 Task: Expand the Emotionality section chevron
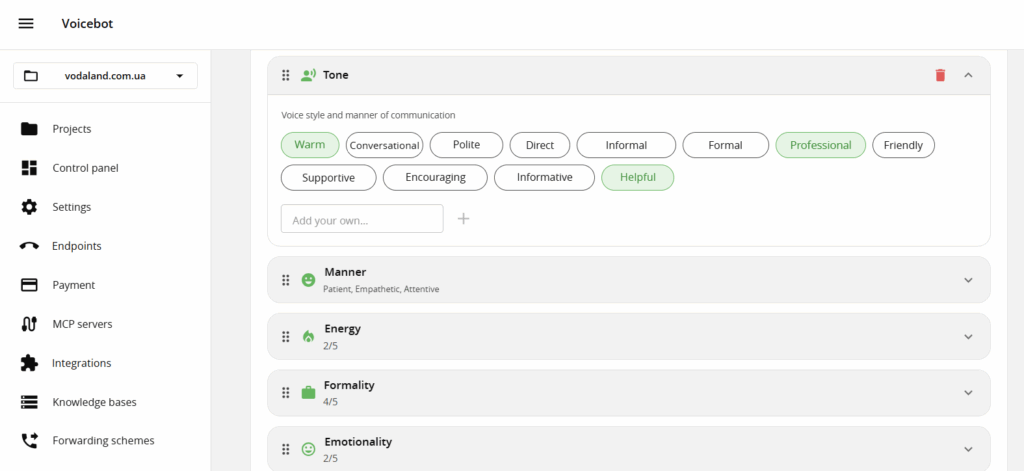click(x=968, y=449)
